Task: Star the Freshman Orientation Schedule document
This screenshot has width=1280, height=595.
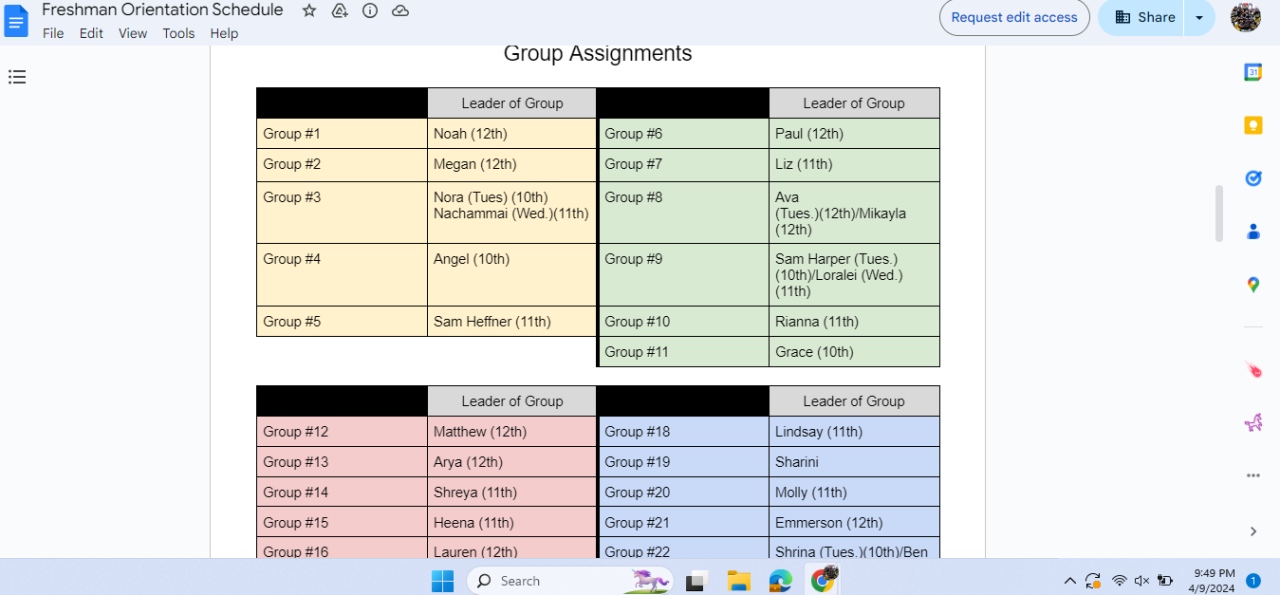Action: tap(309, 11)
